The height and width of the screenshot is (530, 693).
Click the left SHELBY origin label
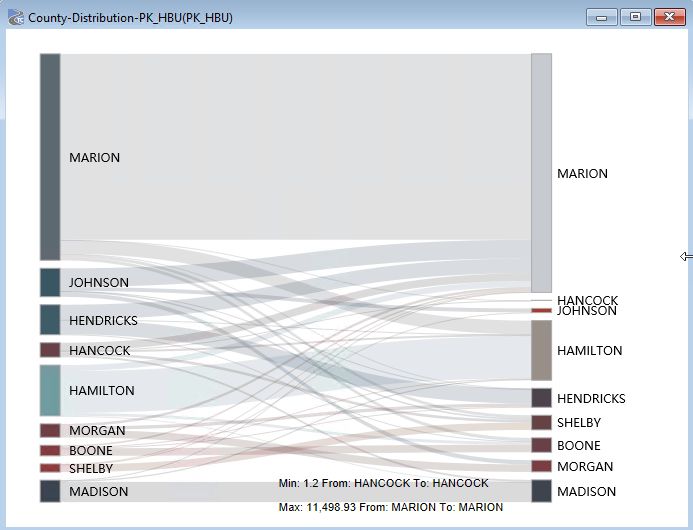(x=91, y=469)
